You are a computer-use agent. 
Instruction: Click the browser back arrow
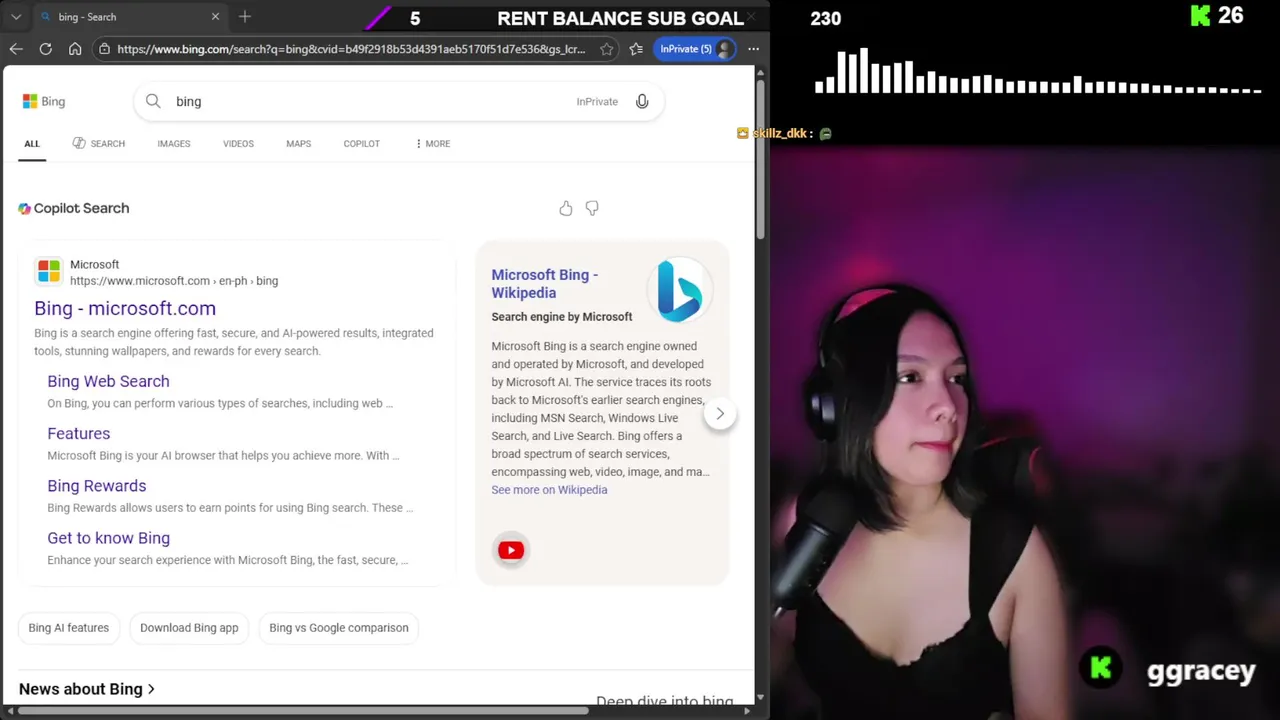[x=16, y=49]
